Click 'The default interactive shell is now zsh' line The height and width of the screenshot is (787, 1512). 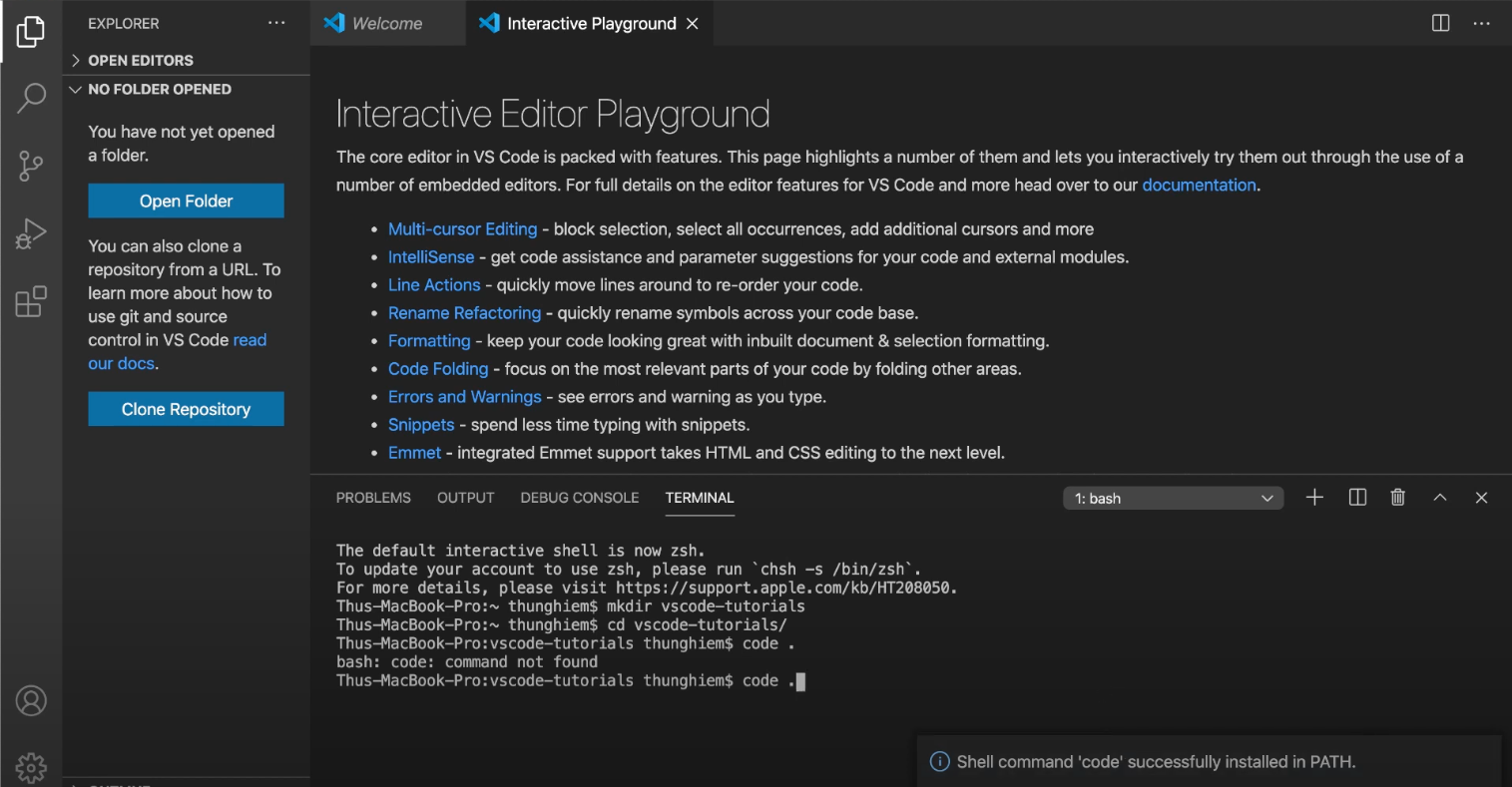click(x=521, y=550)
